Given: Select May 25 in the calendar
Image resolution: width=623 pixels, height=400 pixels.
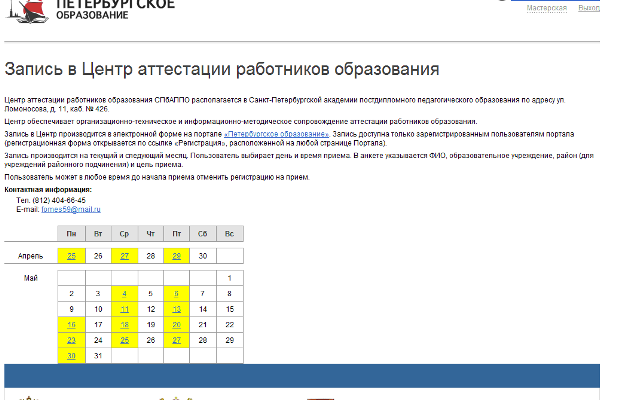Looking at the screenshot, I should 124,340.
